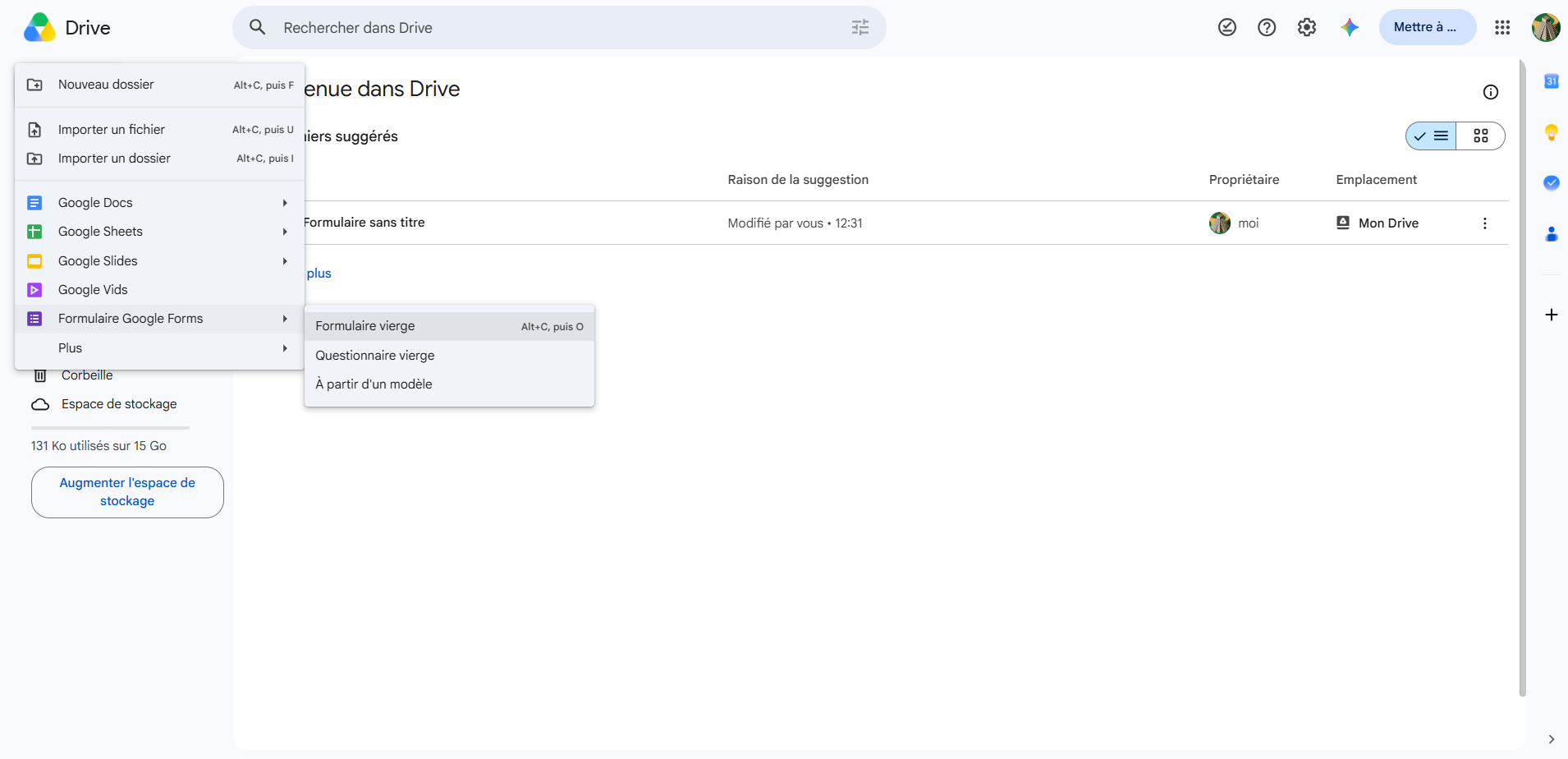Open Corbeille in sidebar
Image resolution: width=1568 pixels, height=759 pixels.
click(x=87, y=375)
